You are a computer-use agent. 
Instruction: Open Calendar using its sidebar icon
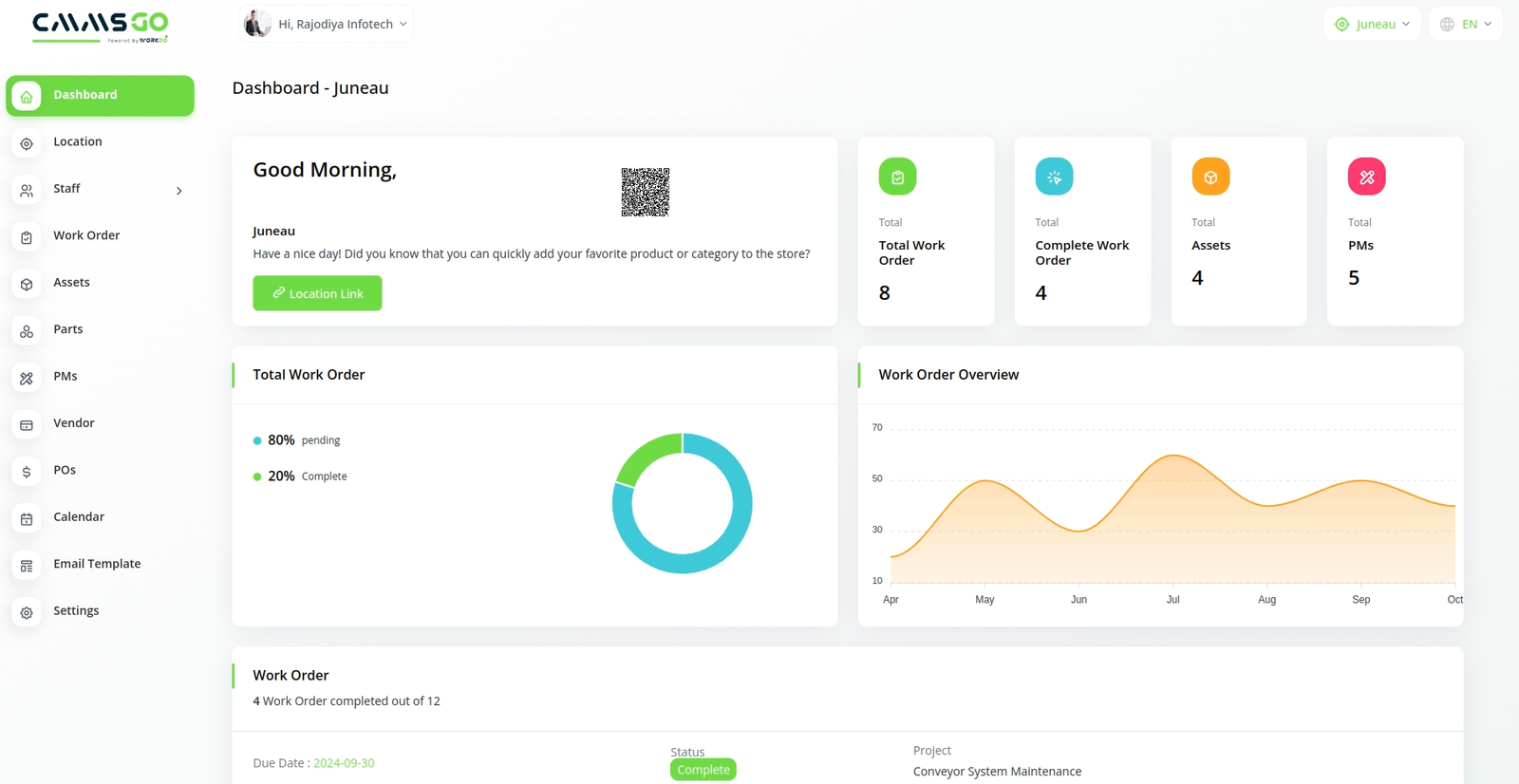(27, 518)
